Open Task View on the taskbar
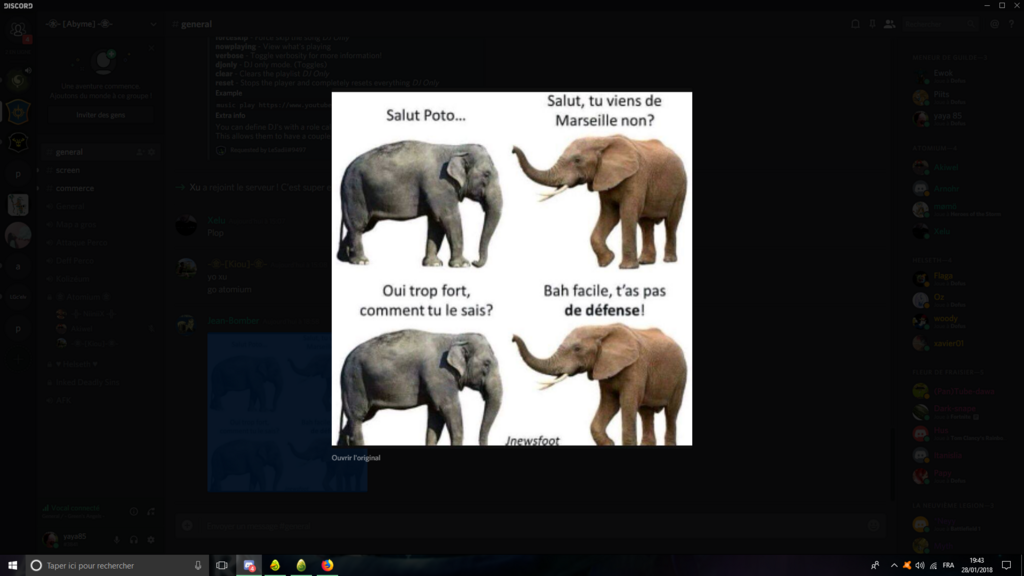The width and height of the screenshot is (1024, 576). click(x=222, y=565)
